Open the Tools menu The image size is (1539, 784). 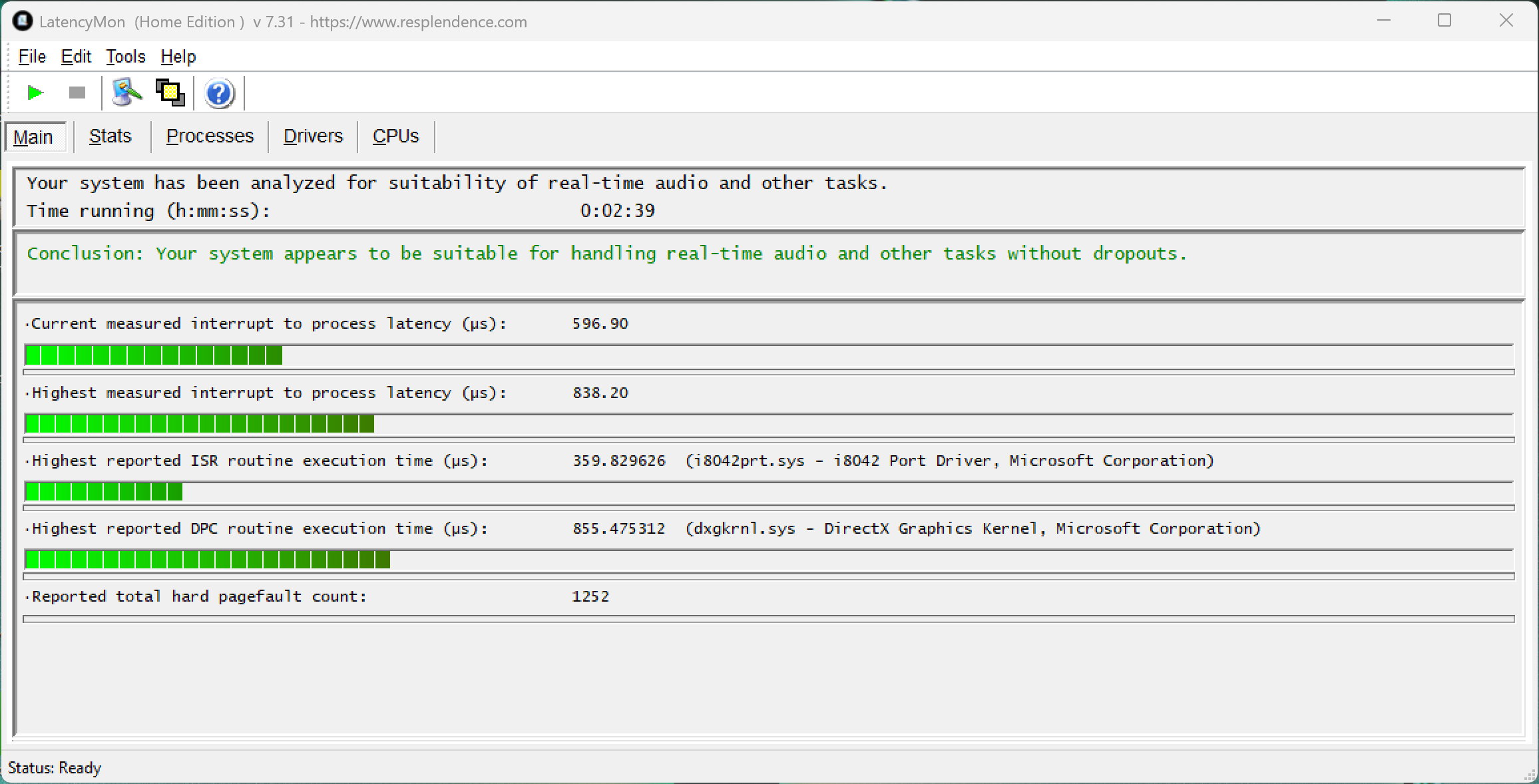(126, 57)
